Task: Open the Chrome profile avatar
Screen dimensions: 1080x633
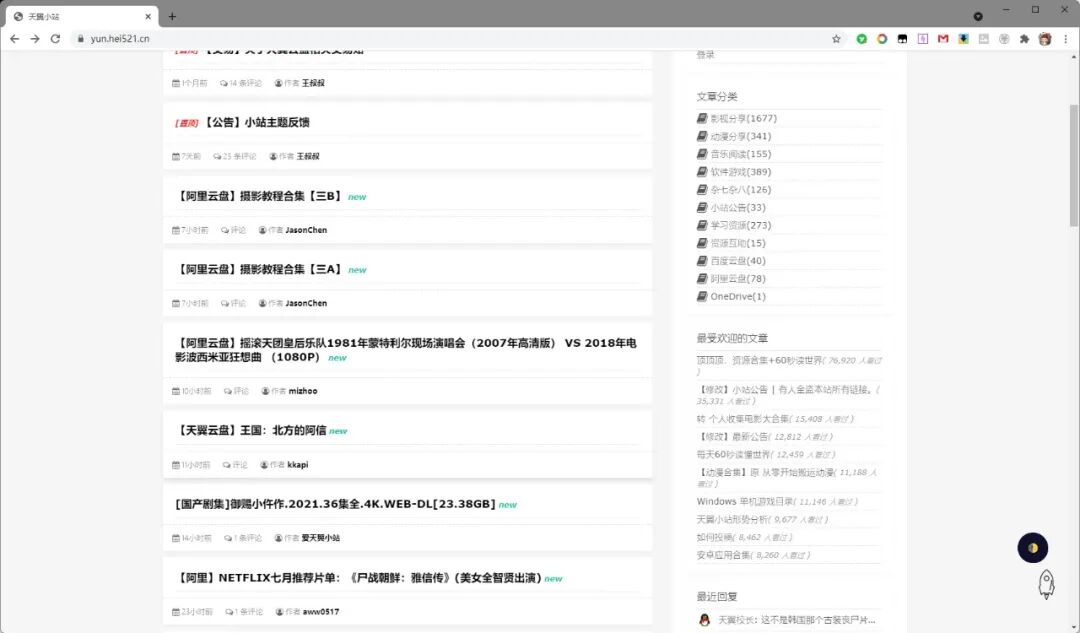Action: coord(1045,38)
